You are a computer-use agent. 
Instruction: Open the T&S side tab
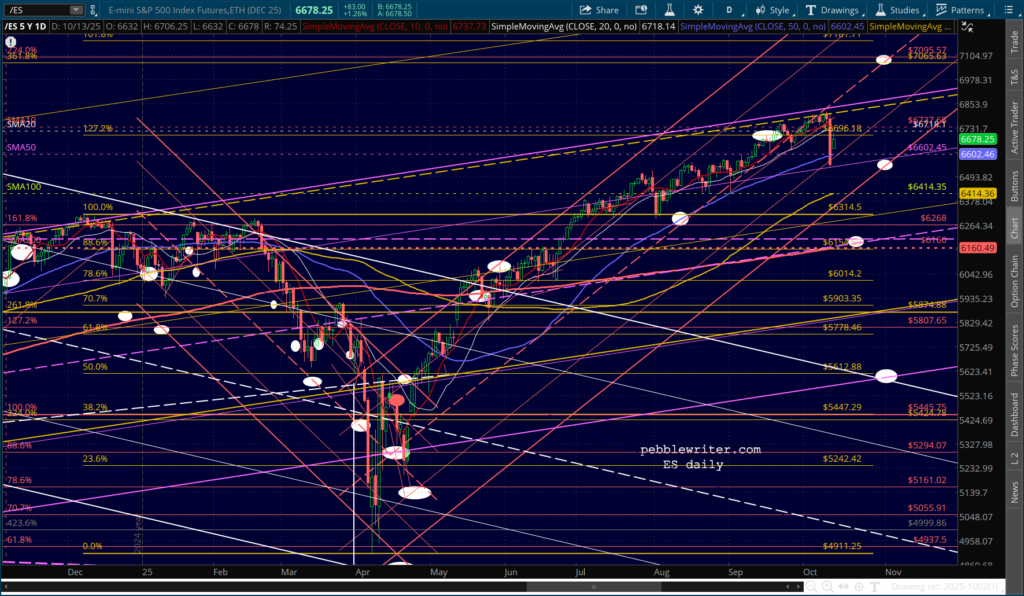pyautogui.click(x=1014, y=76)
